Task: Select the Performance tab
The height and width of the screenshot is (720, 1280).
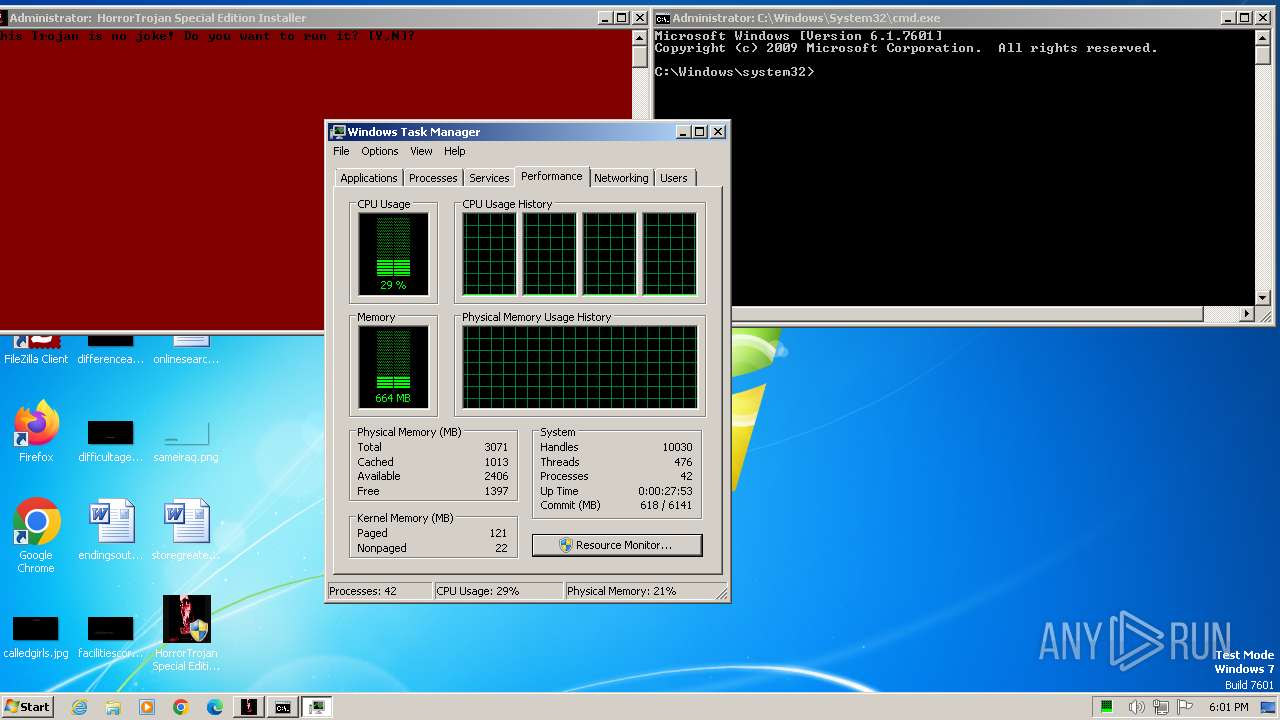Action: [x=552, y=176]
